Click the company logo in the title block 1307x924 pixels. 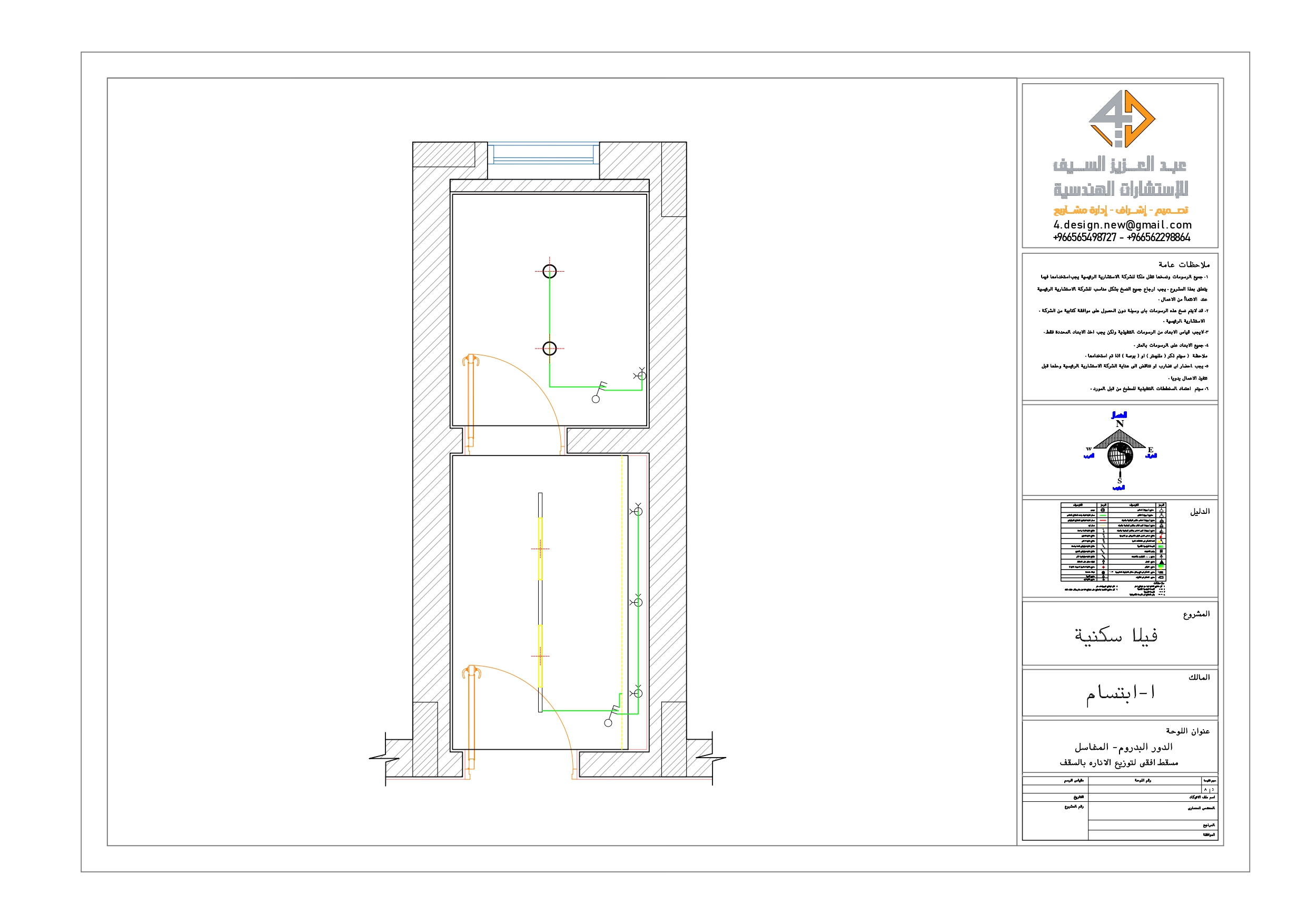[1122, 118]
